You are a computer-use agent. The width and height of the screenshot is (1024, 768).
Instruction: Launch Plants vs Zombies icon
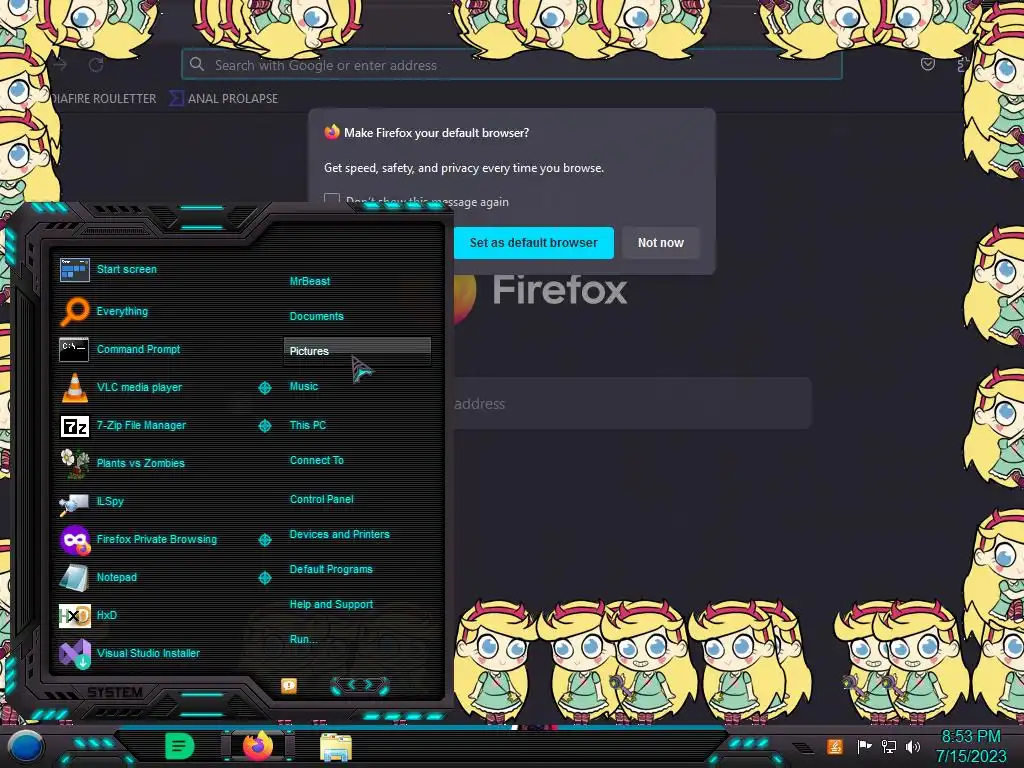pyautogui.click(x=74, y=463)
